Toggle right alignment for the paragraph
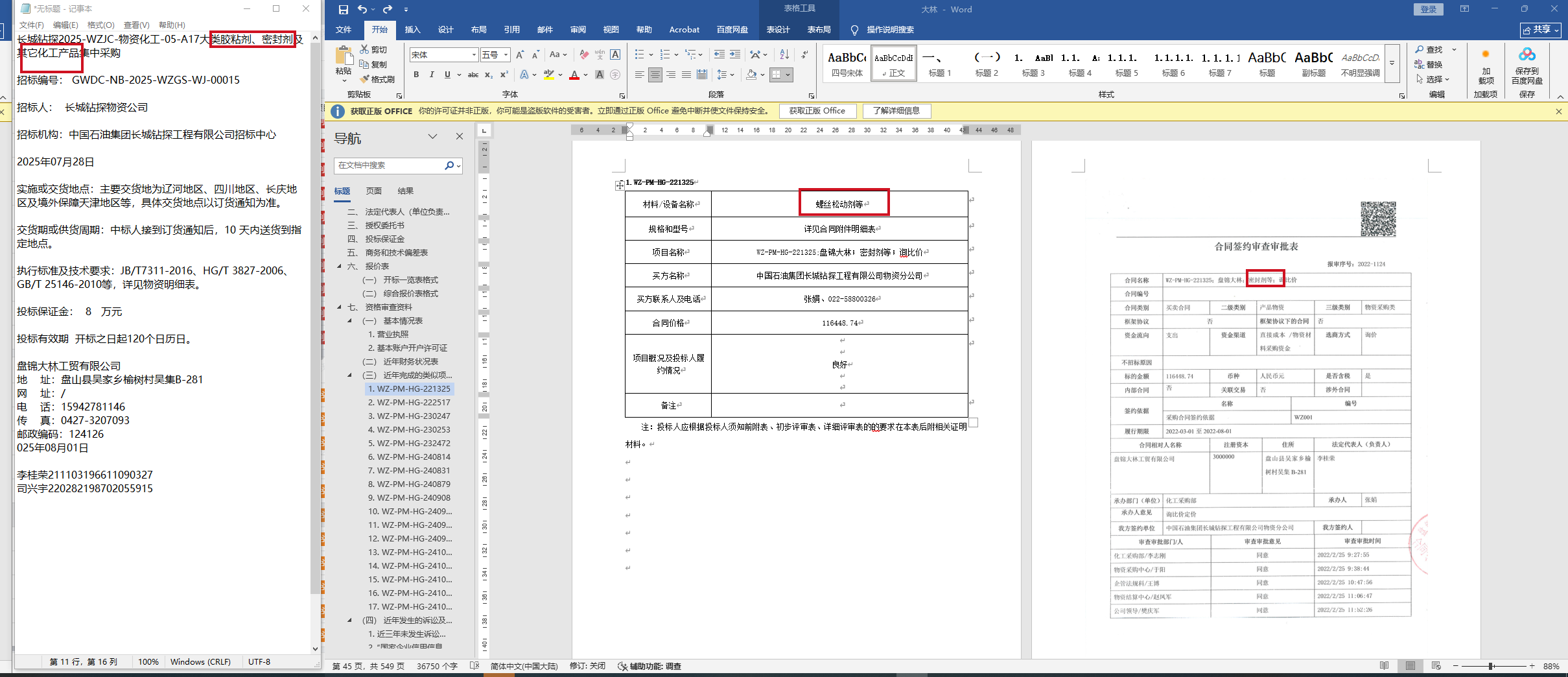1568x677 pixels. click(x=671, y=75)
